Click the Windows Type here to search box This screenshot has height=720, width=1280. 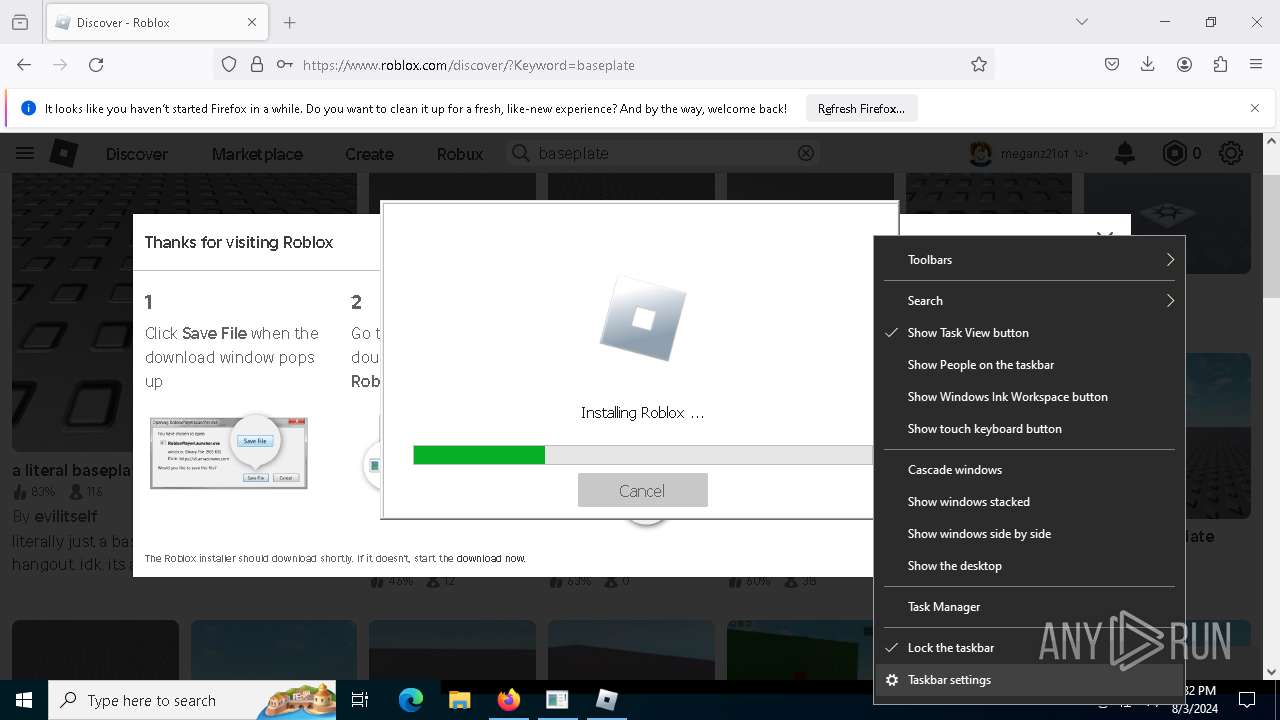point(193,700)
